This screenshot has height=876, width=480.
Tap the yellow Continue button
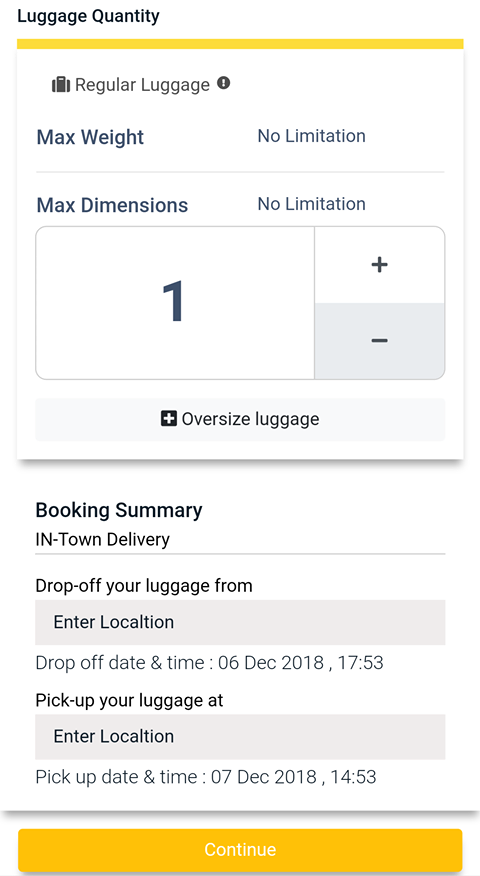(x=240, y=850)
